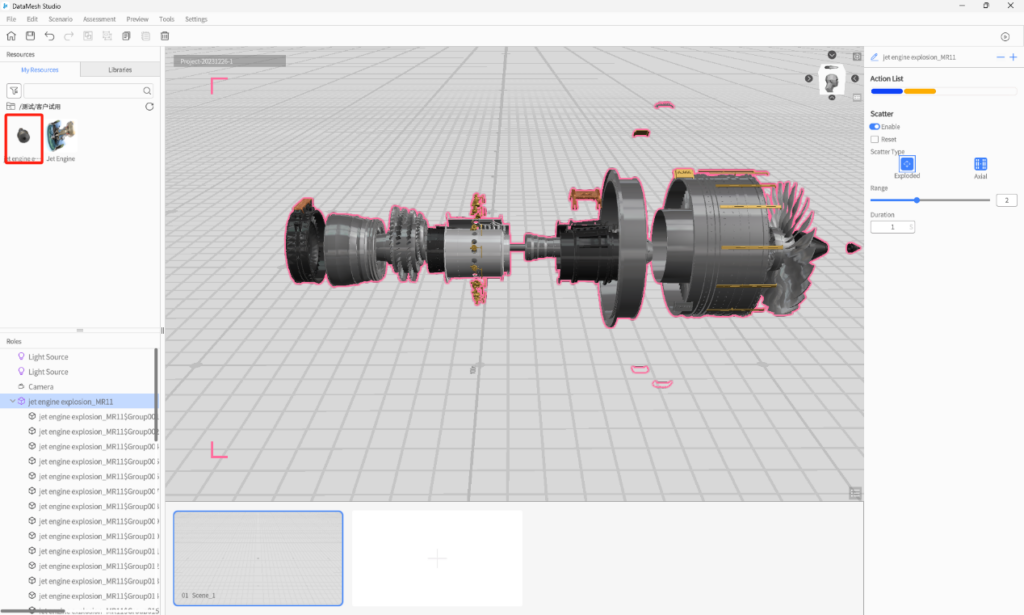Open the Tools menu

tap(167, 19)
